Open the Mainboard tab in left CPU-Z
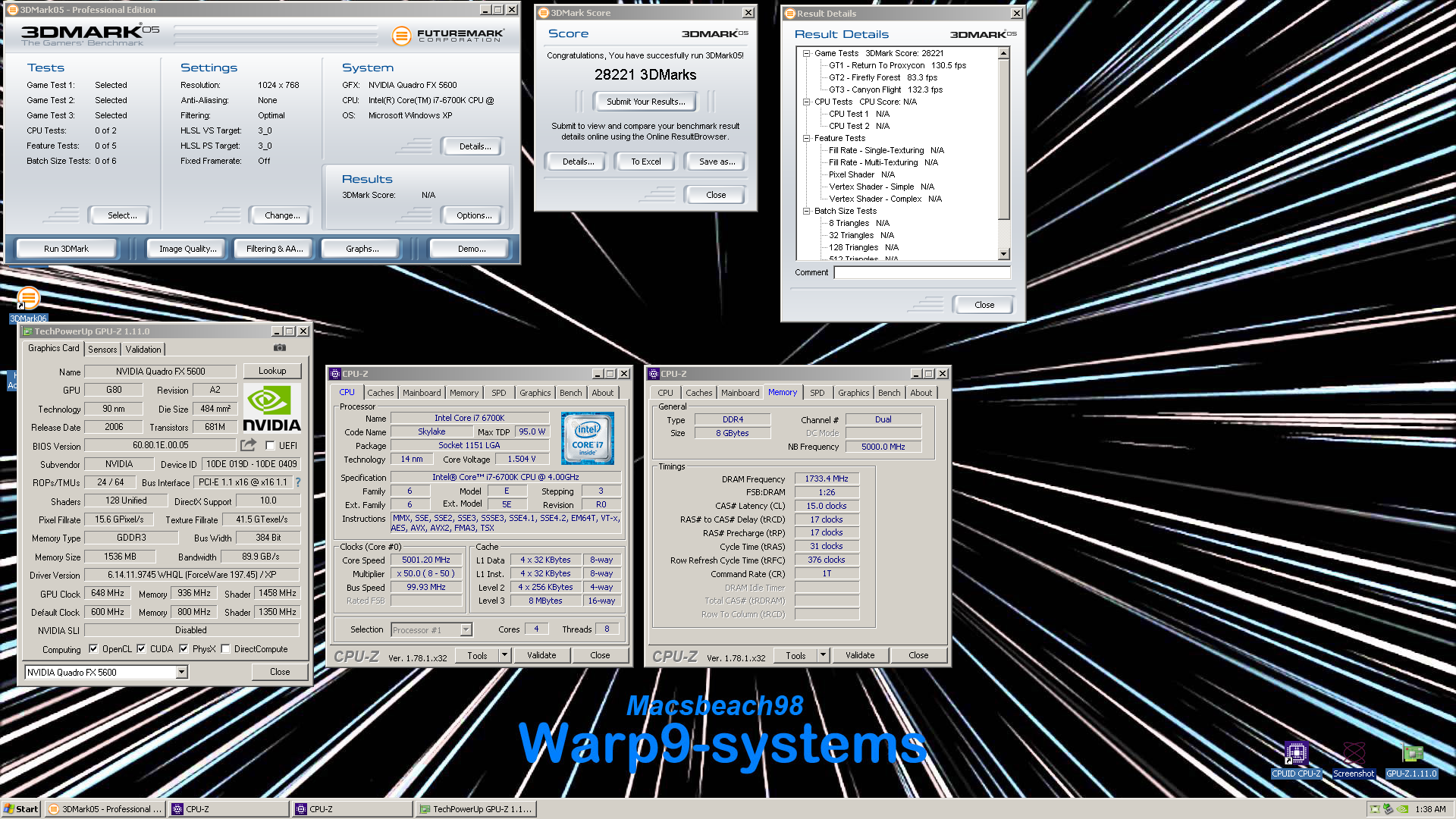 (422, 393)
